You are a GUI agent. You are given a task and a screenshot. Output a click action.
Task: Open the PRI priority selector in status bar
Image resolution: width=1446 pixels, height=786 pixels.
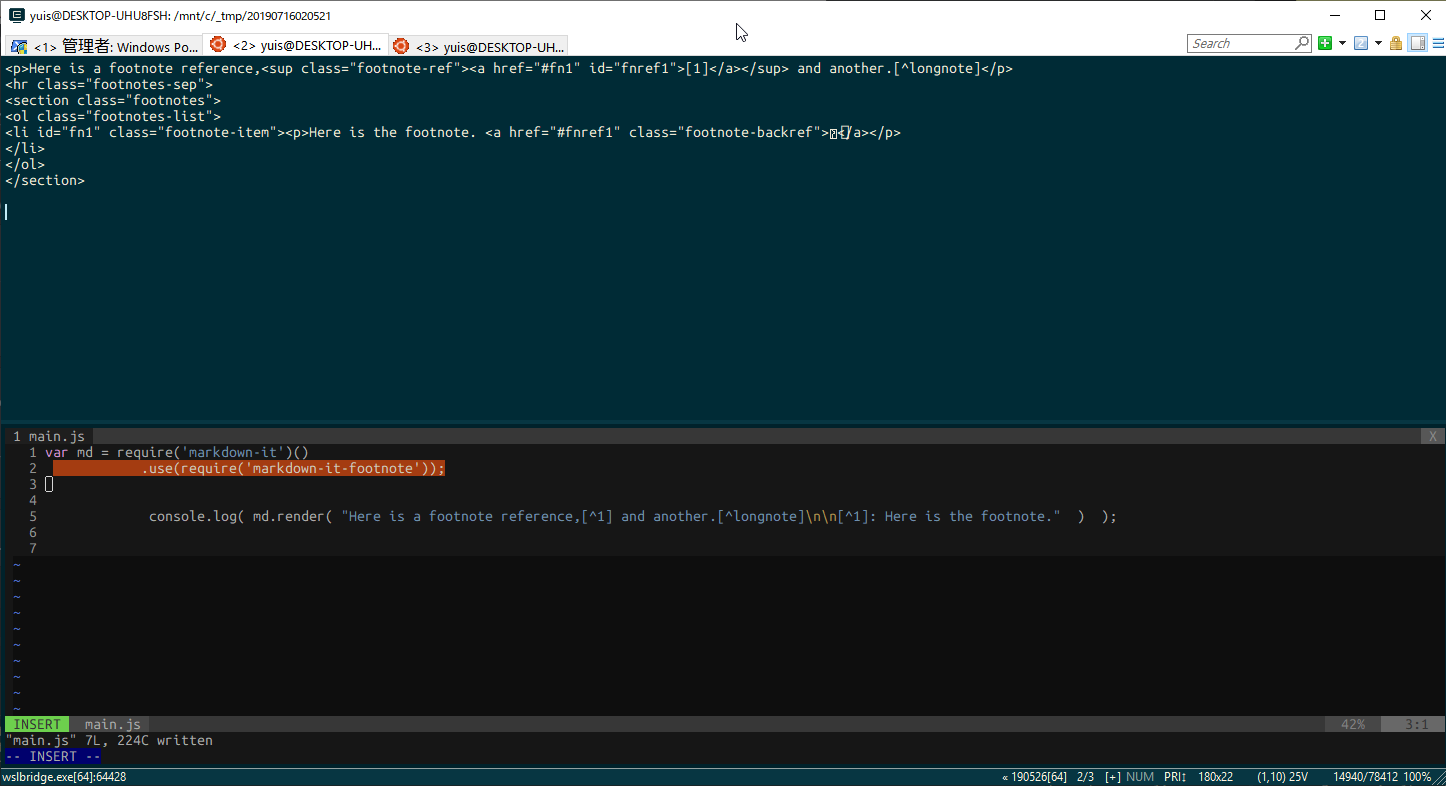1175,777
